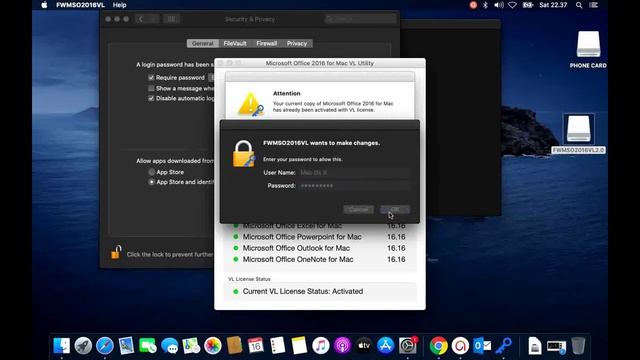Viewport: 640px width, 360px height.
Task: Select App Store and identified developers radio
Action: [151, 182]
